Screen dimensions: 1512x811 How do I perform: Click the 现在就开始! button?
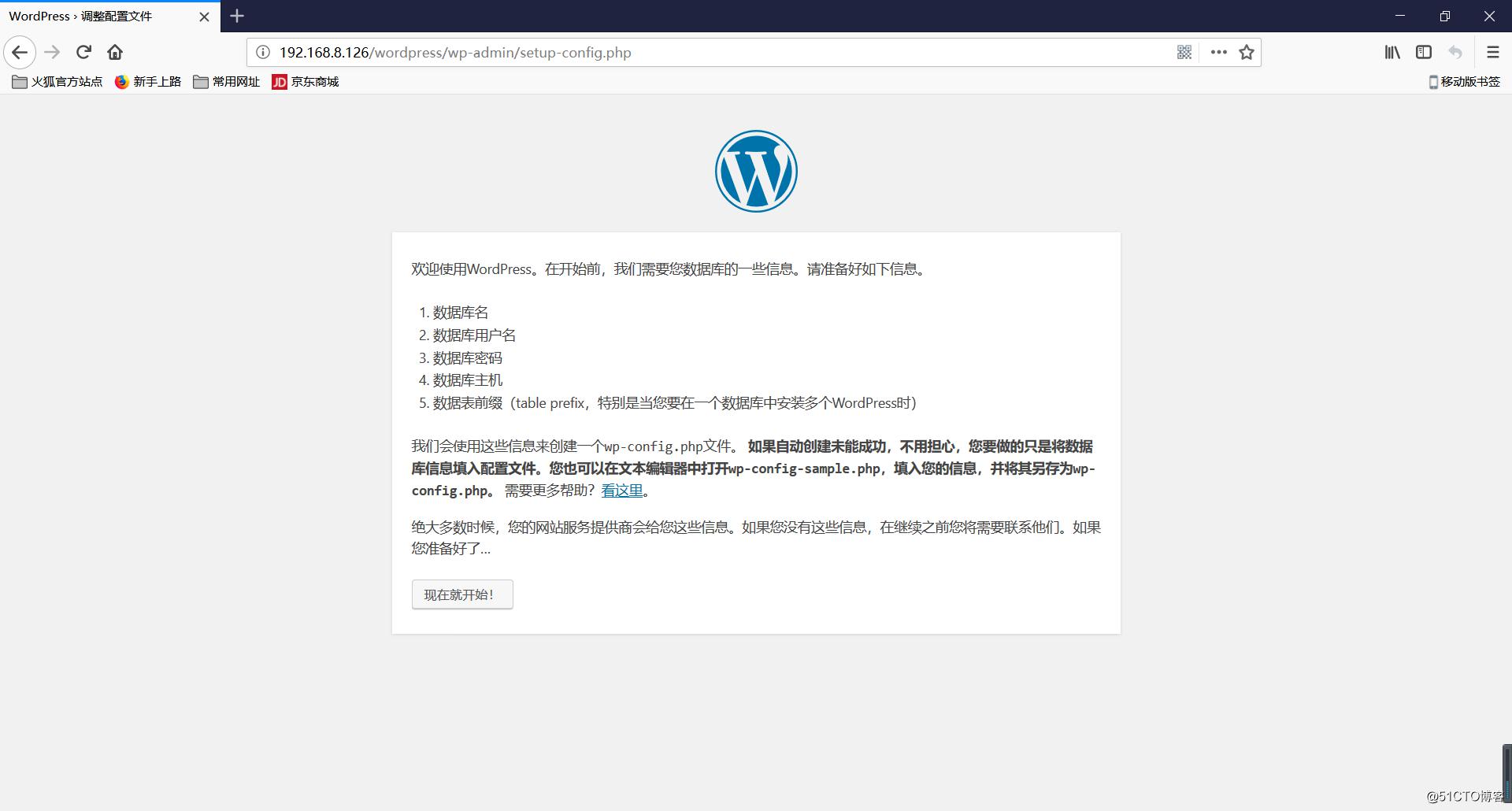pos(462,594)
